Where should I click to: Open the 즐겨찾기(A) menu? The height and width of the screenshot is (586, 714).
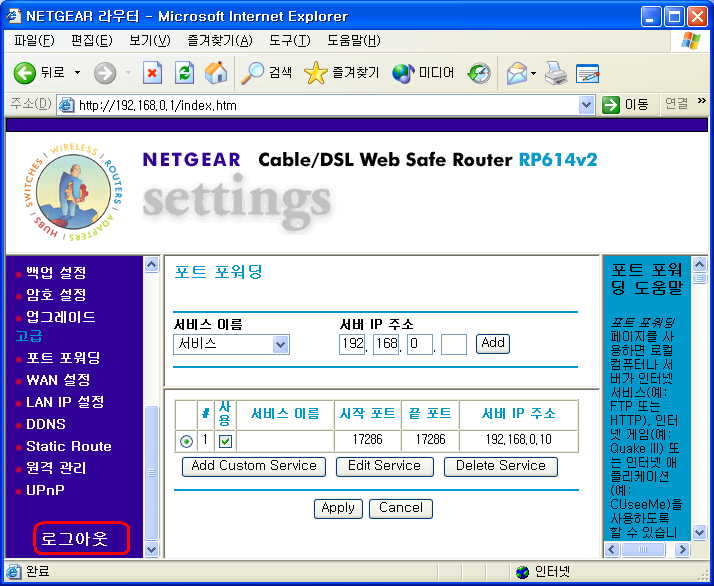click(x=219, y=41)
